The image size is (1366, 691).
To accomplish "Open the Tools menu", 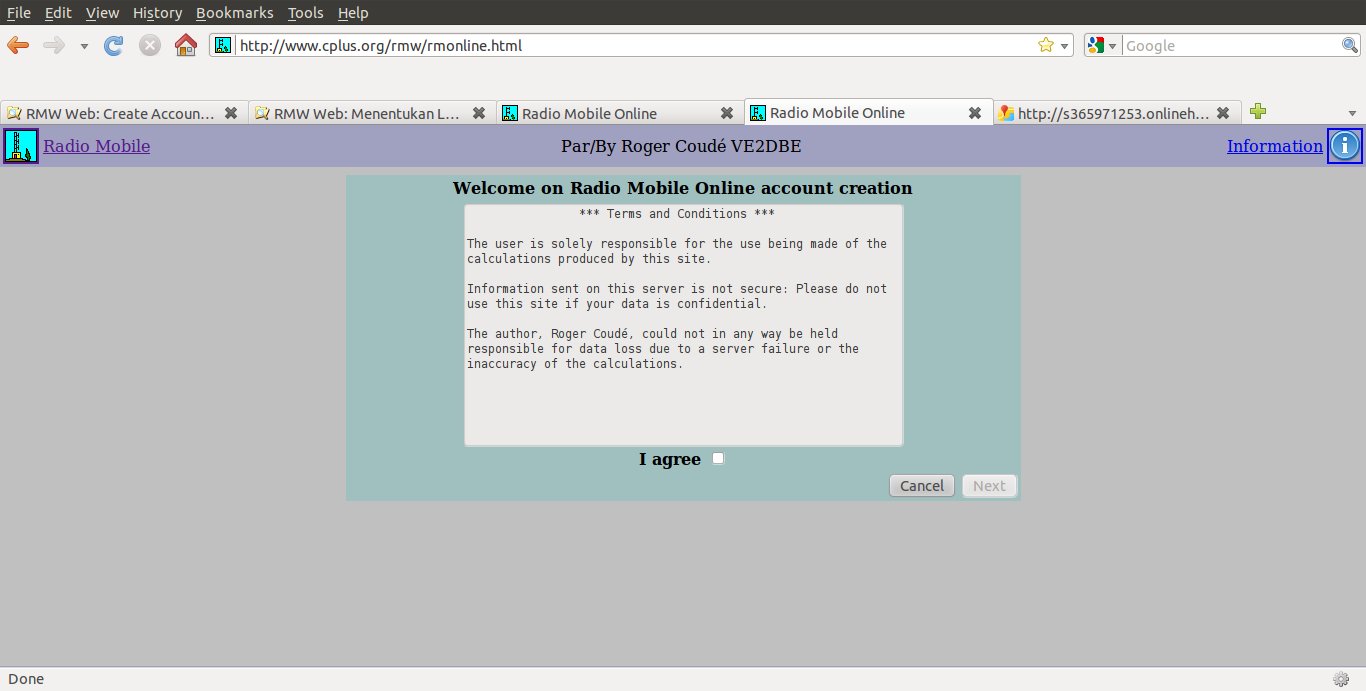I will pyautogui.click(x=305, y=13).
